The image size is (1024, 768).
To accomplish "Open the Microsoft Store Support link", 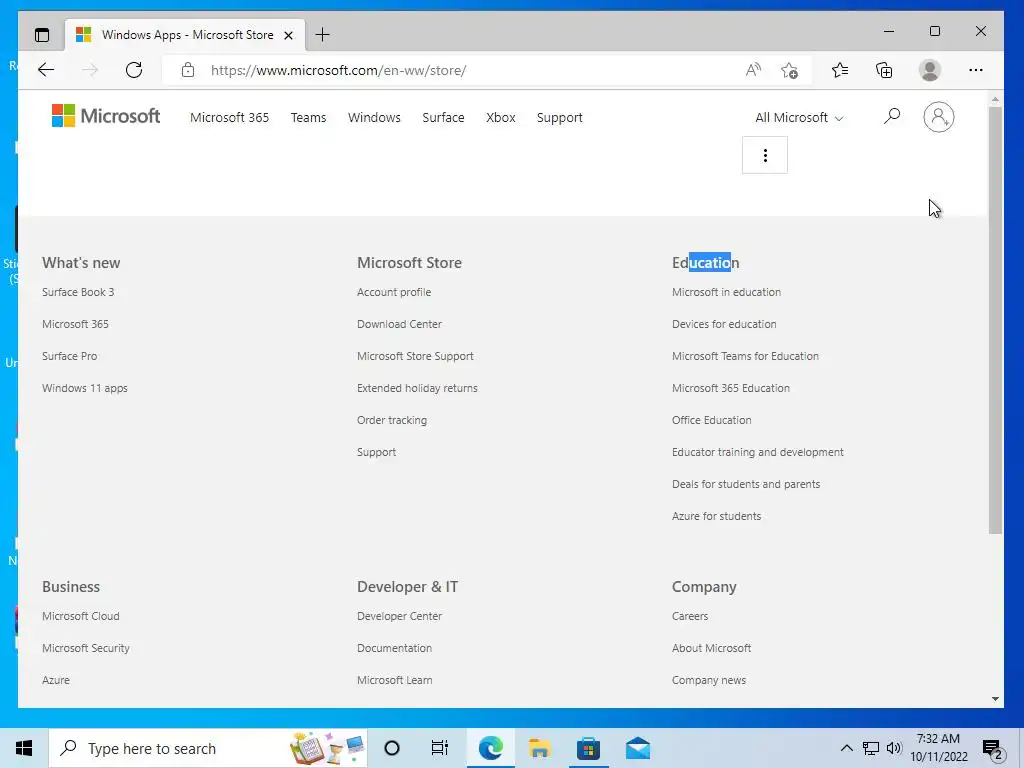I will pos(415,356).
